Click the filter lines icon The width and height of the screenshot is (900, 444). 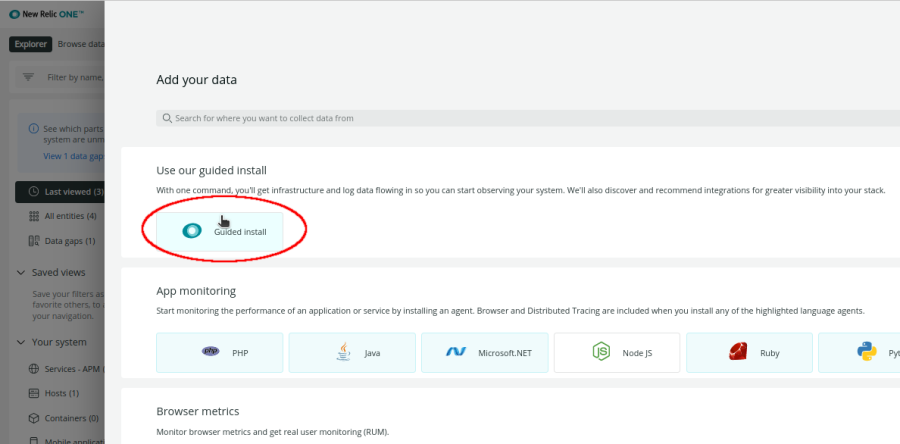28,77
